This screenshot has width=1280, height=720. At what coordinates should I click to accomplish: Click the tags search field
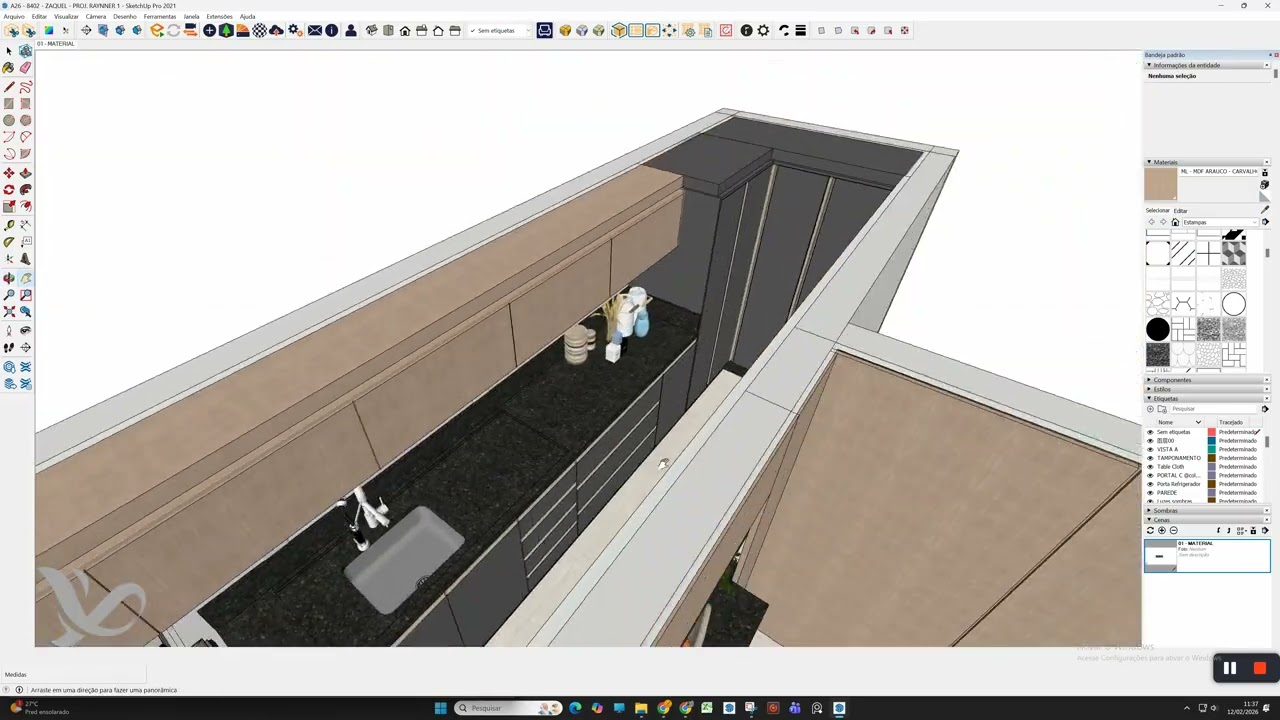(x=1214, y=408)
